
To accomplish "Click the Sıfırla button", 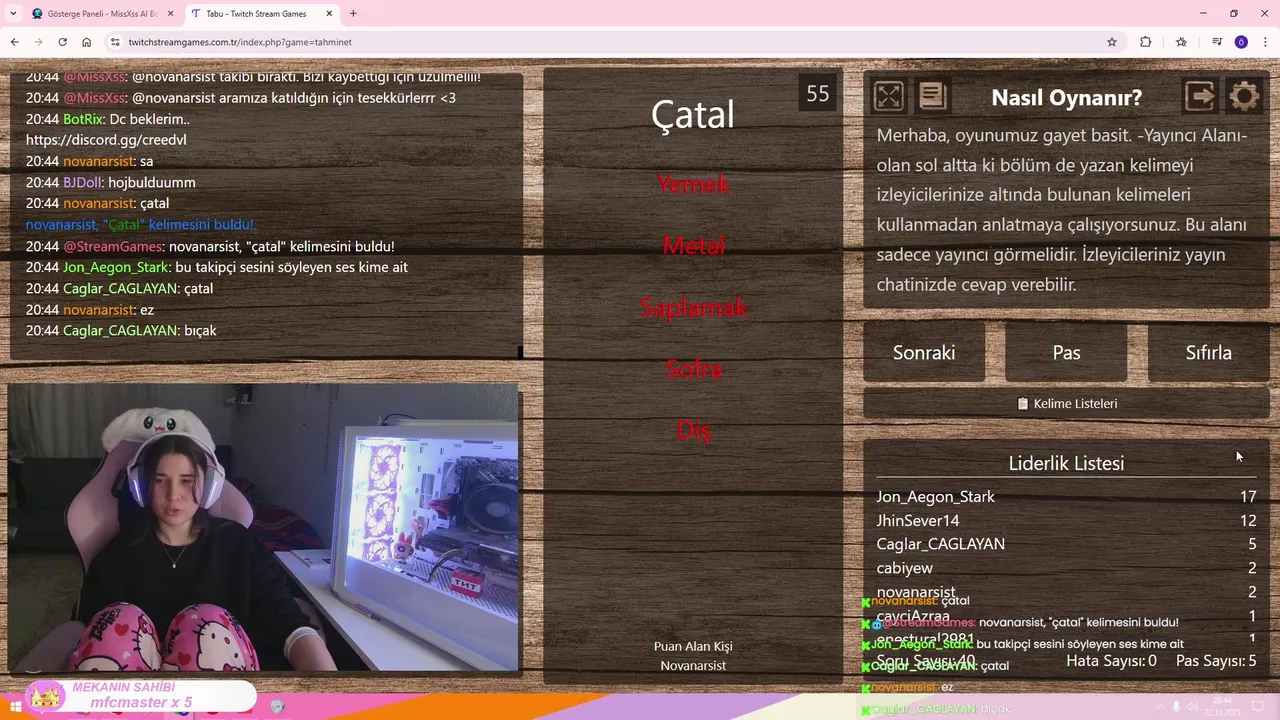I will point(1208,352).
